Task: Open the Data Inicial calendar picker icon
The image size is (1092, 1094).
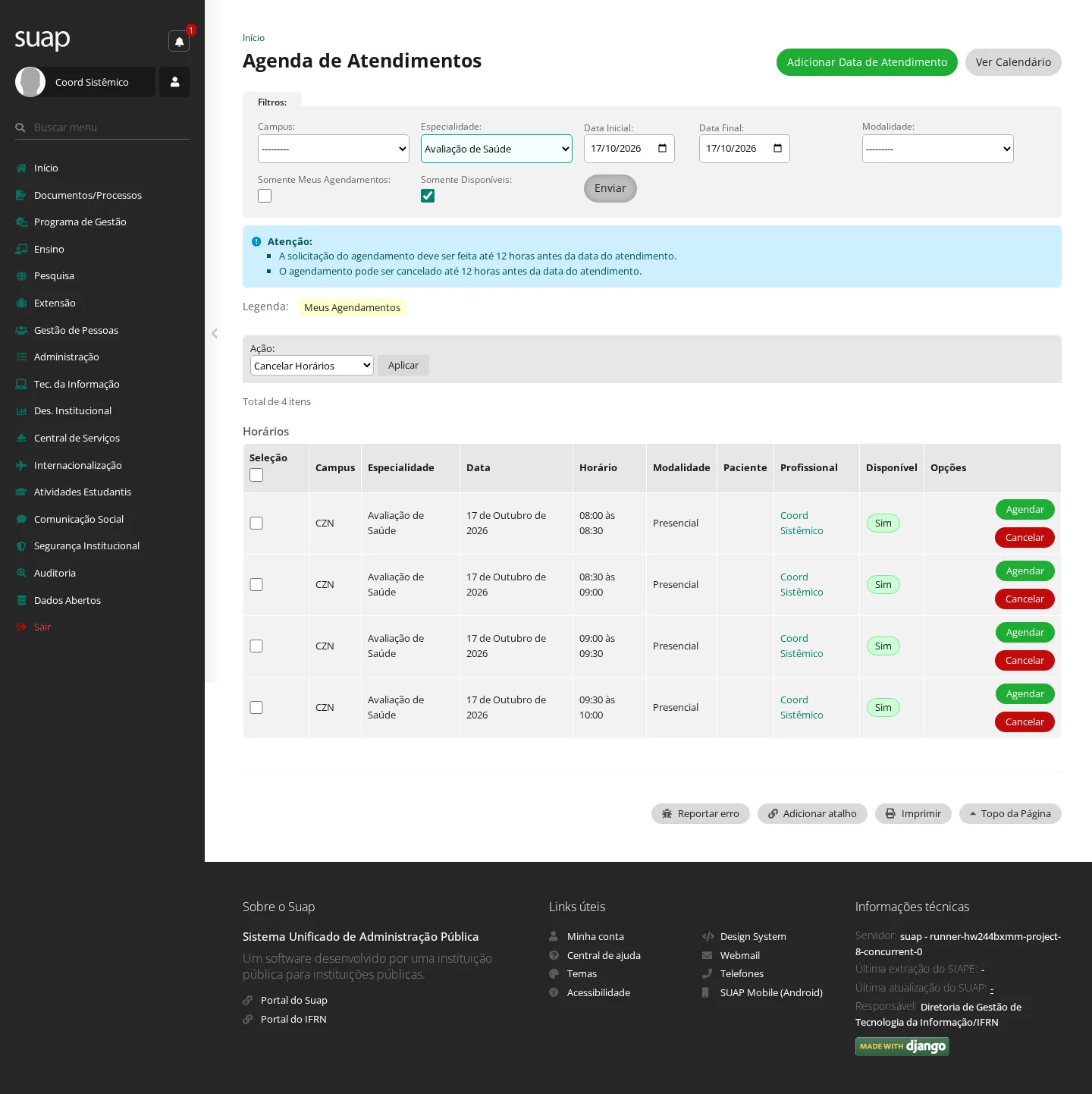Action: point(662,149)
